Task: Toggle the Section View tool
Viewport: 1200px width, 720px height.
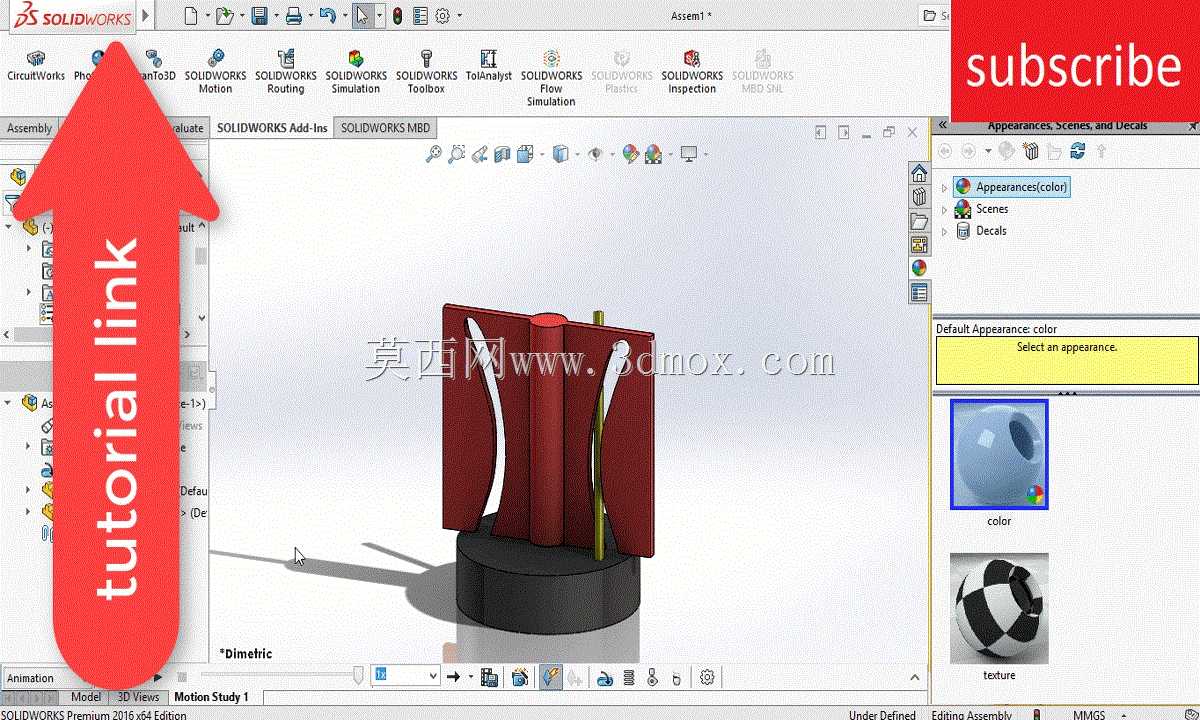Action: pos(502,154)
